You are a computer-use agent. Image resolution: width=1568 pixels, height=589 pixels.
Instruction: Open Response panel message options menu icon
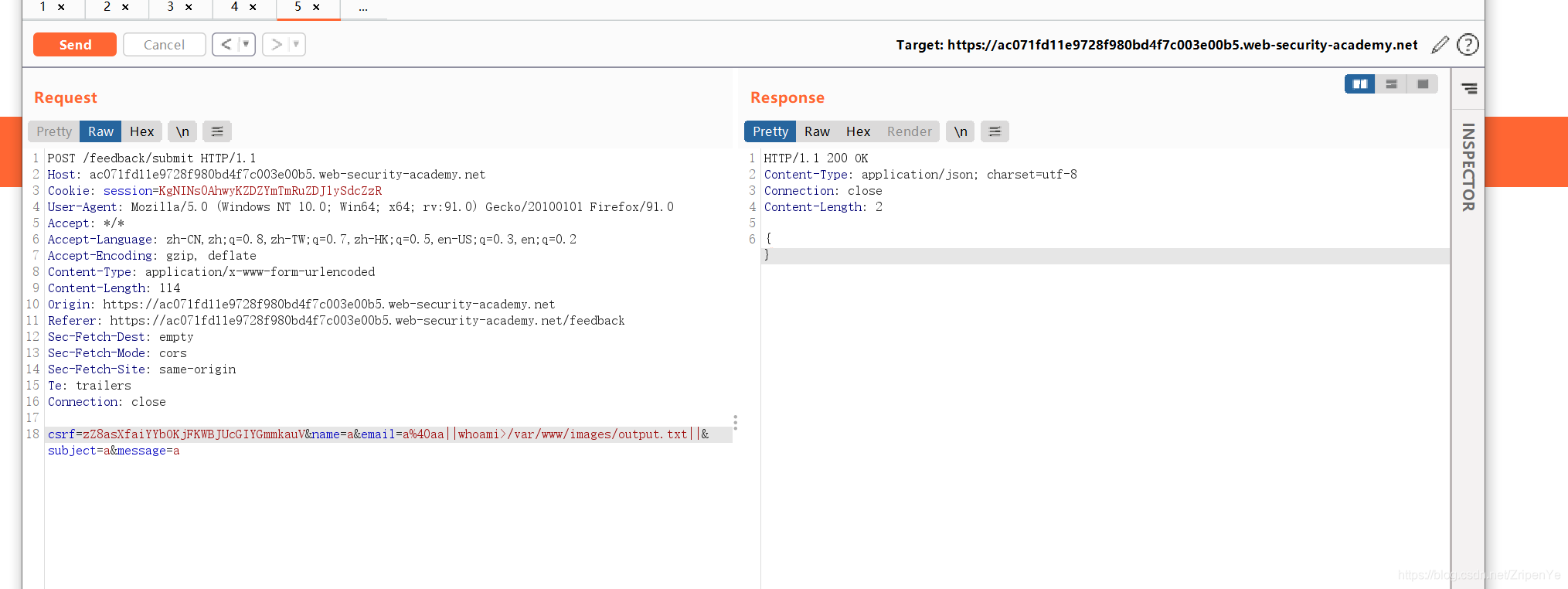coord(995,131)
